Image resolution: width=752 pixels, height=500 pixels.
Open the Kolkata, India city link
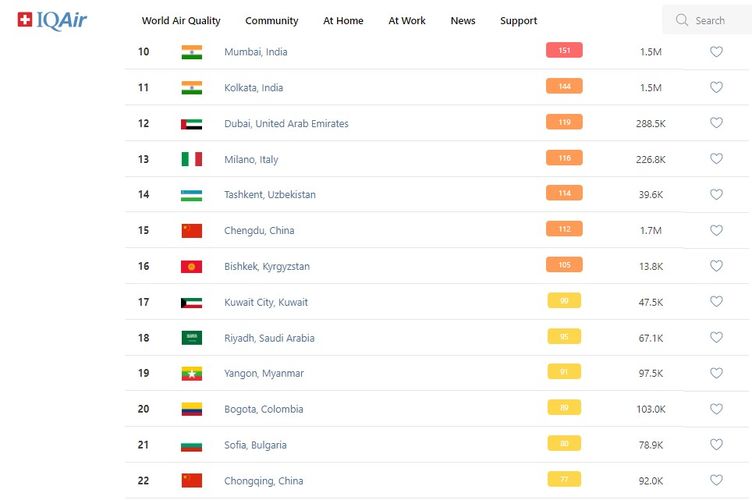(x=253, y=88)
